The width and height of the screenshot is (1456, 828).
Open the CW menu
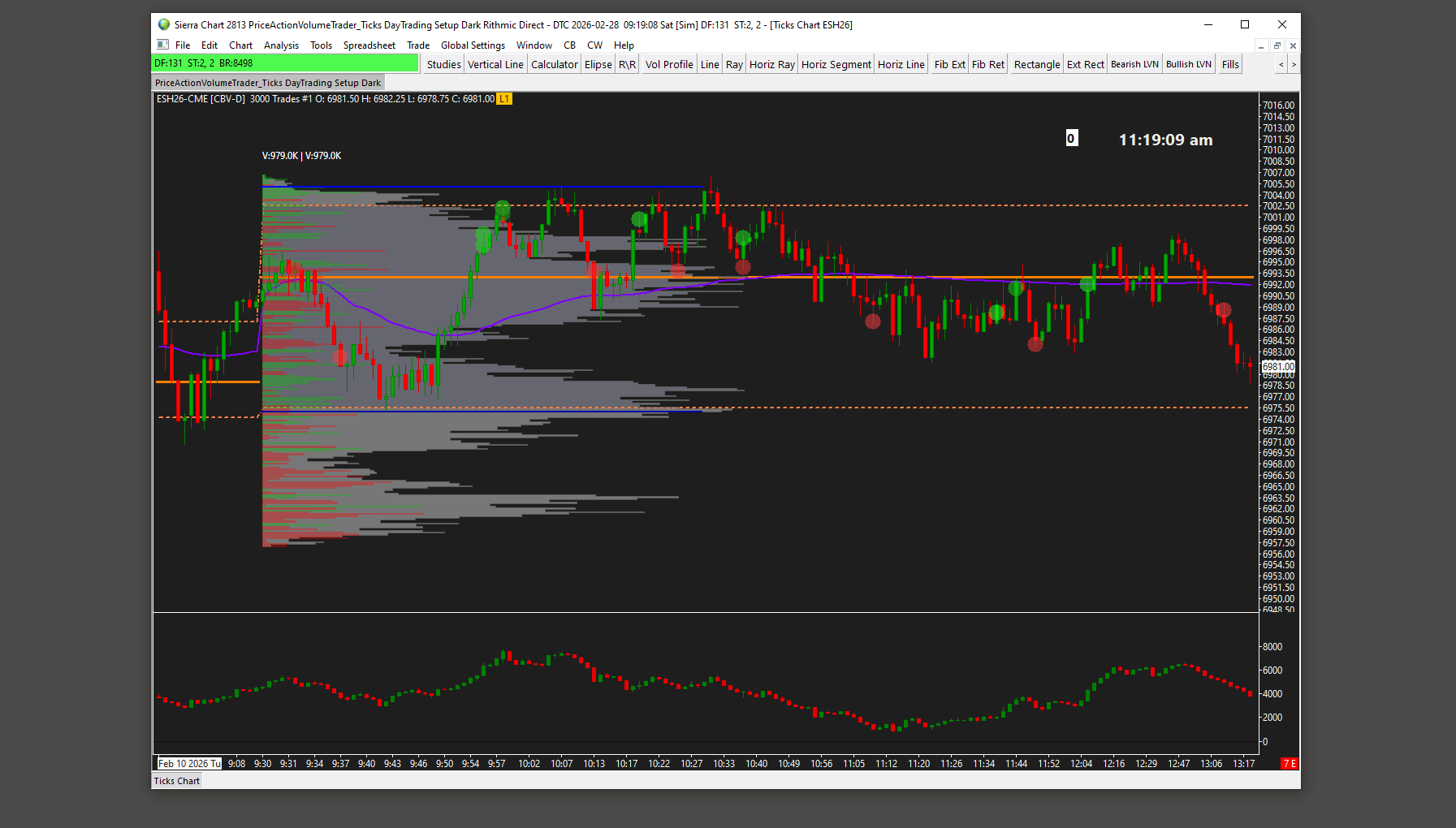595,45
